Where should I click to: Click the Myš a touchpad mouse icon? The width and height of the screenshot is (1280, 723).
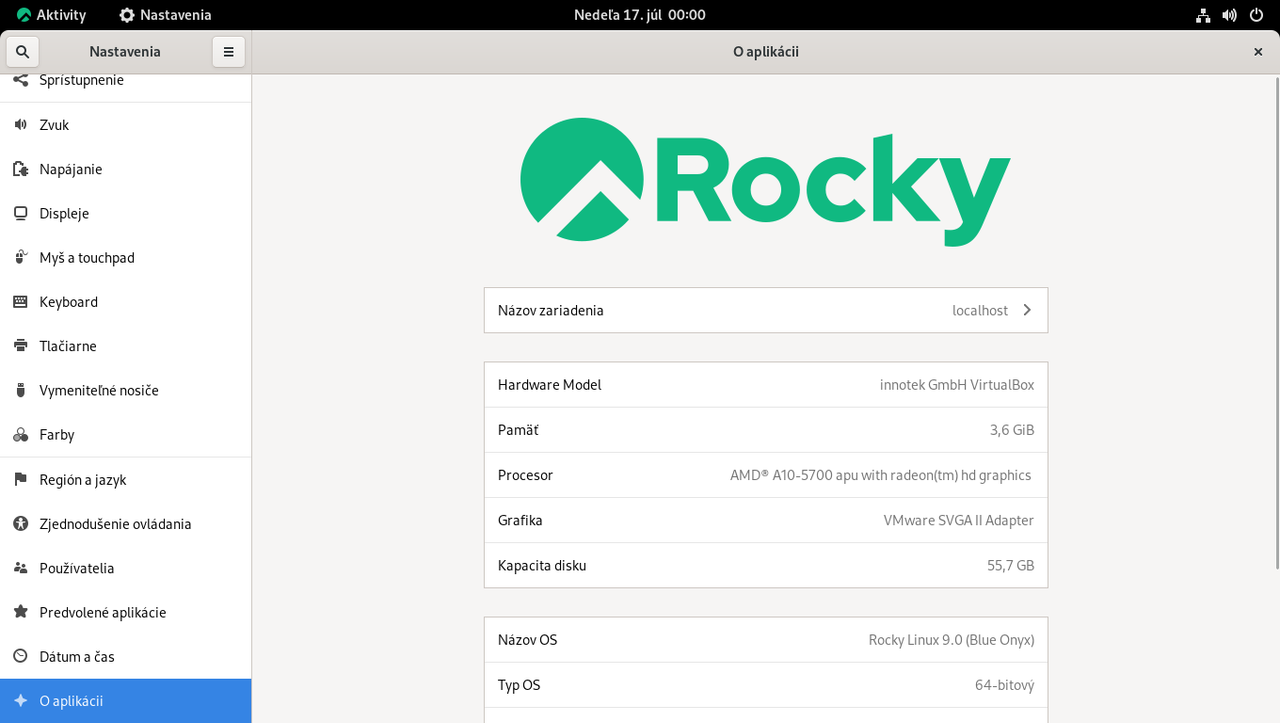click(x=21, y=257)
